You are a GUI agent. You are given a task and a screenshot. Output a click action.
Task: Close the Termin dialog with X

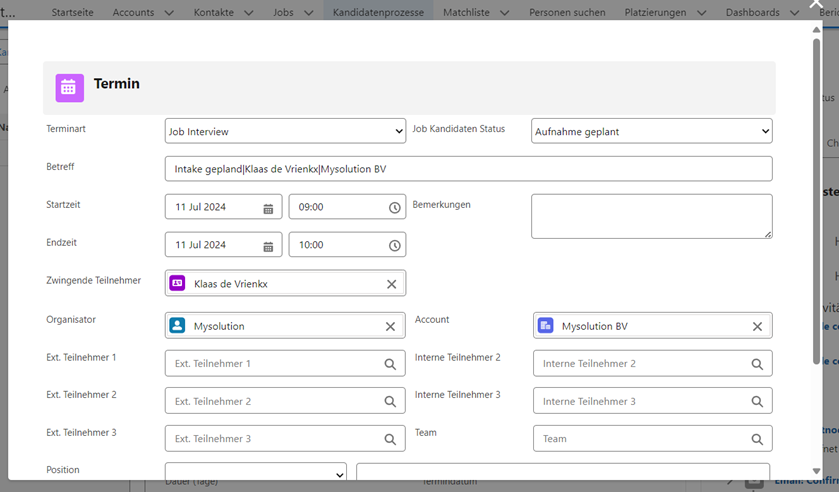(x=815, y=6)
